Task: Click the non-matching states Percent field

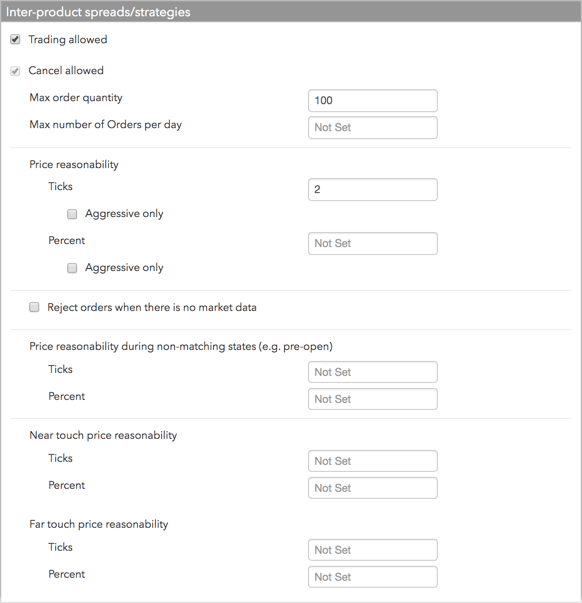Action: pos(373,399)
